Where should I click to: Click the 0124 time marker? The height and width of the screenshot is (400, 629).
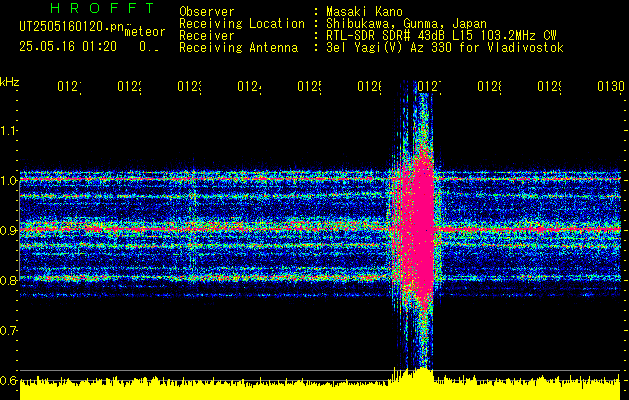pyautogui.click(x=249, y=87)
